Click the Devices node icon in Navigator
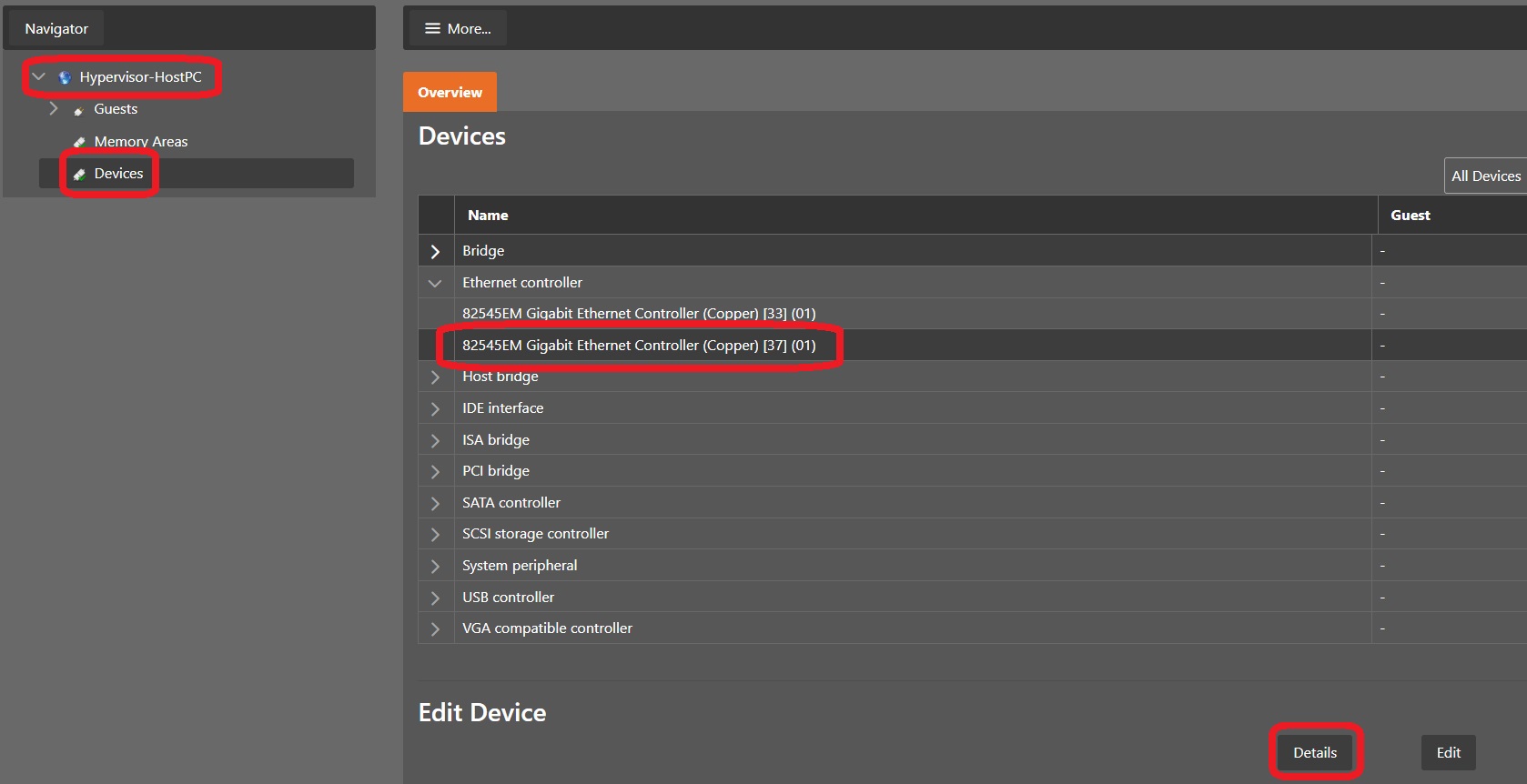1527x784 pixels. click(79, 174)
